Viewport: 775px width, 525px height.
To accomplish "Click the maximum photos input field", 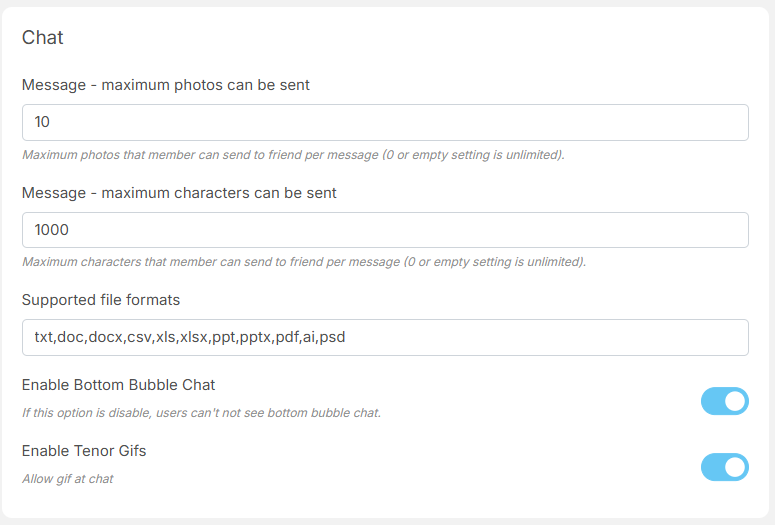I will (385, 122).
